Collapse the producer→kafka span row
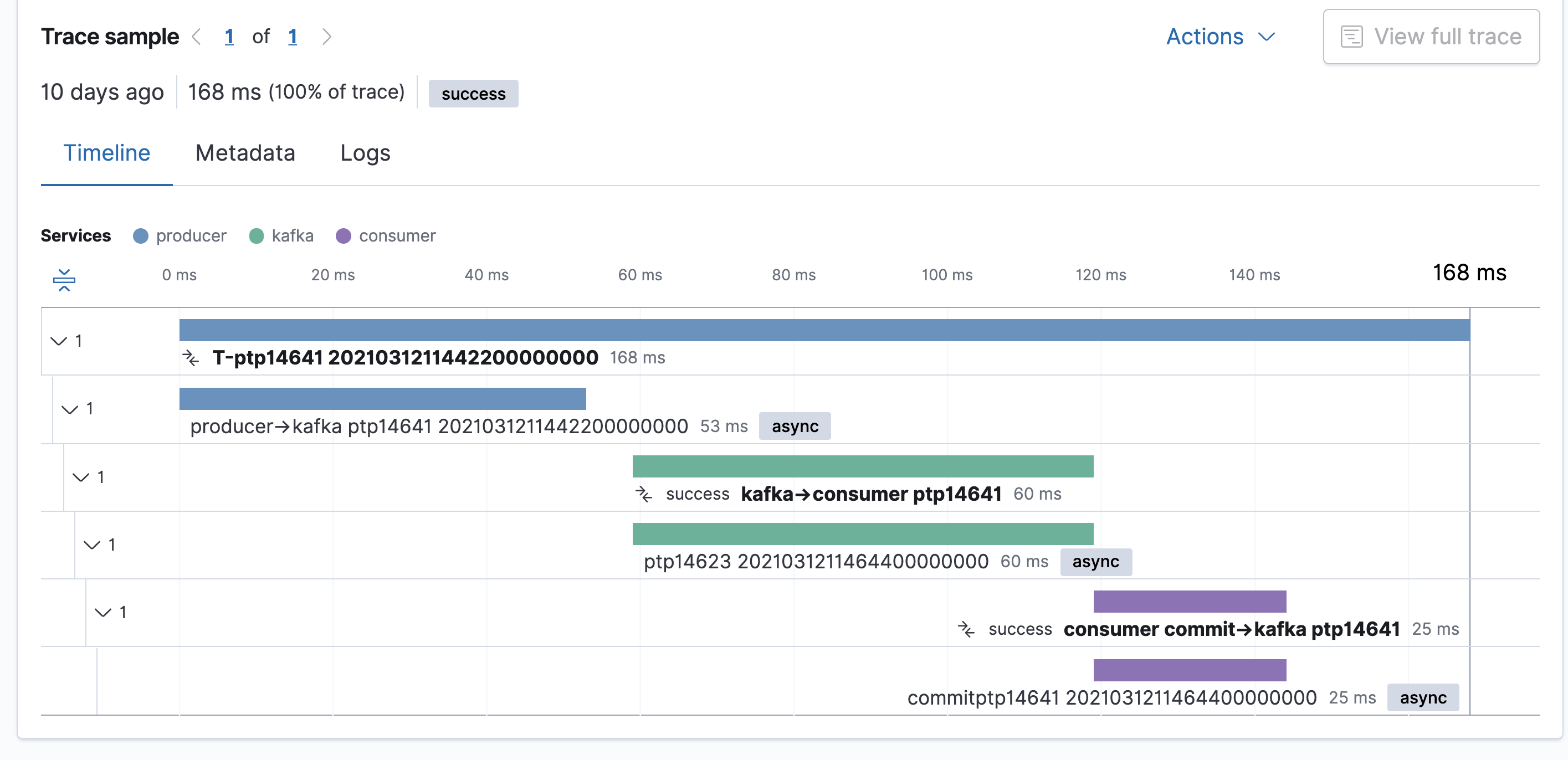The image size is (1568, 760). coord(70,409)
